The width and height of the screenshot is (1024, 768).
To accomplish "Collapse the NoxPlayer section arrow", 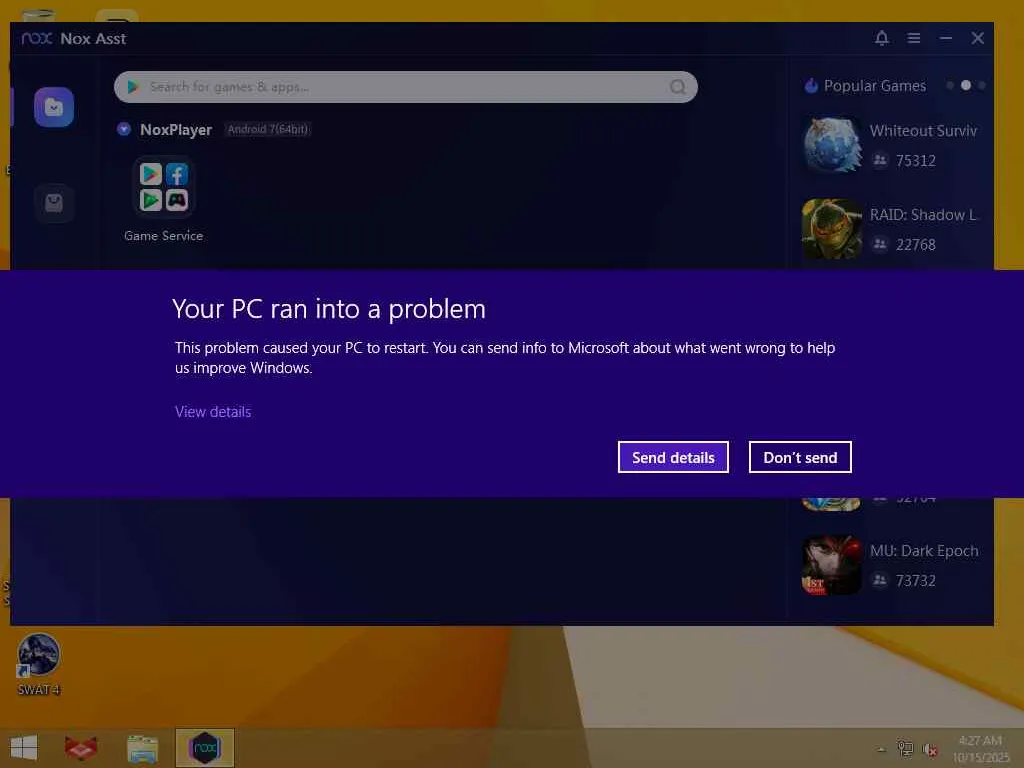I will tap(123, 129).
